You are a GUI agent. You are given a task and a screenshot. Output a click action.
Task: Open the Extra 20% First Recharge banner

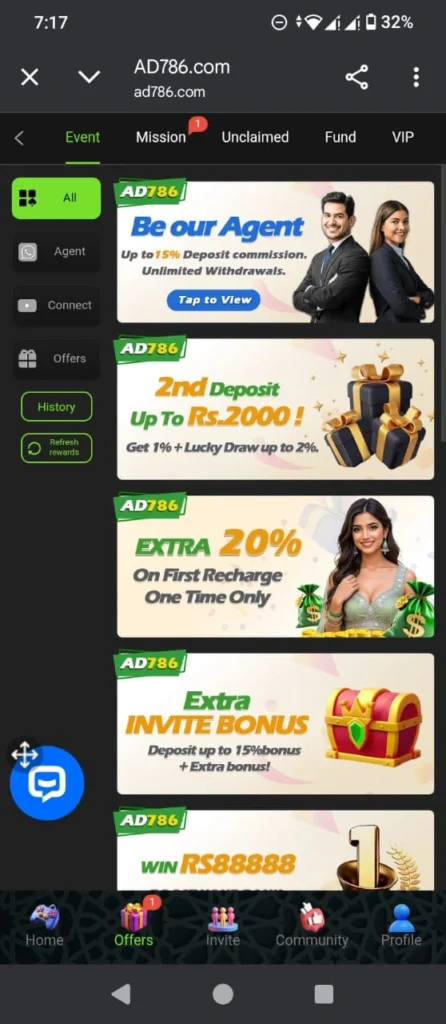(275, 566)
